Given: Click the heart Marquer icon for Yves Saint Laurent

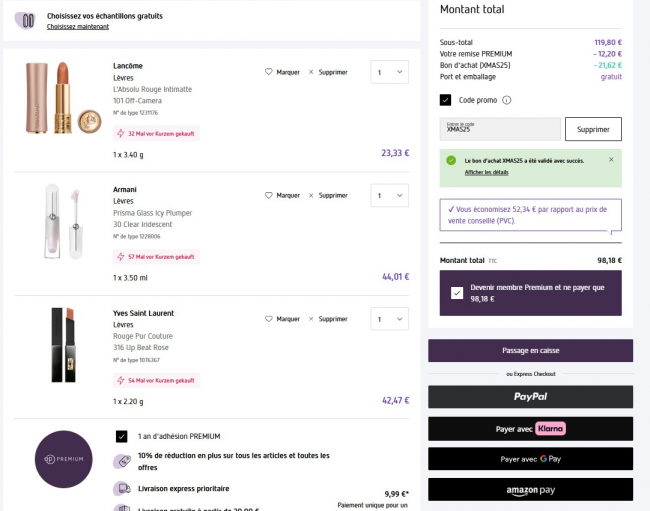Looking at the screenshot, I should coord(268,319).
